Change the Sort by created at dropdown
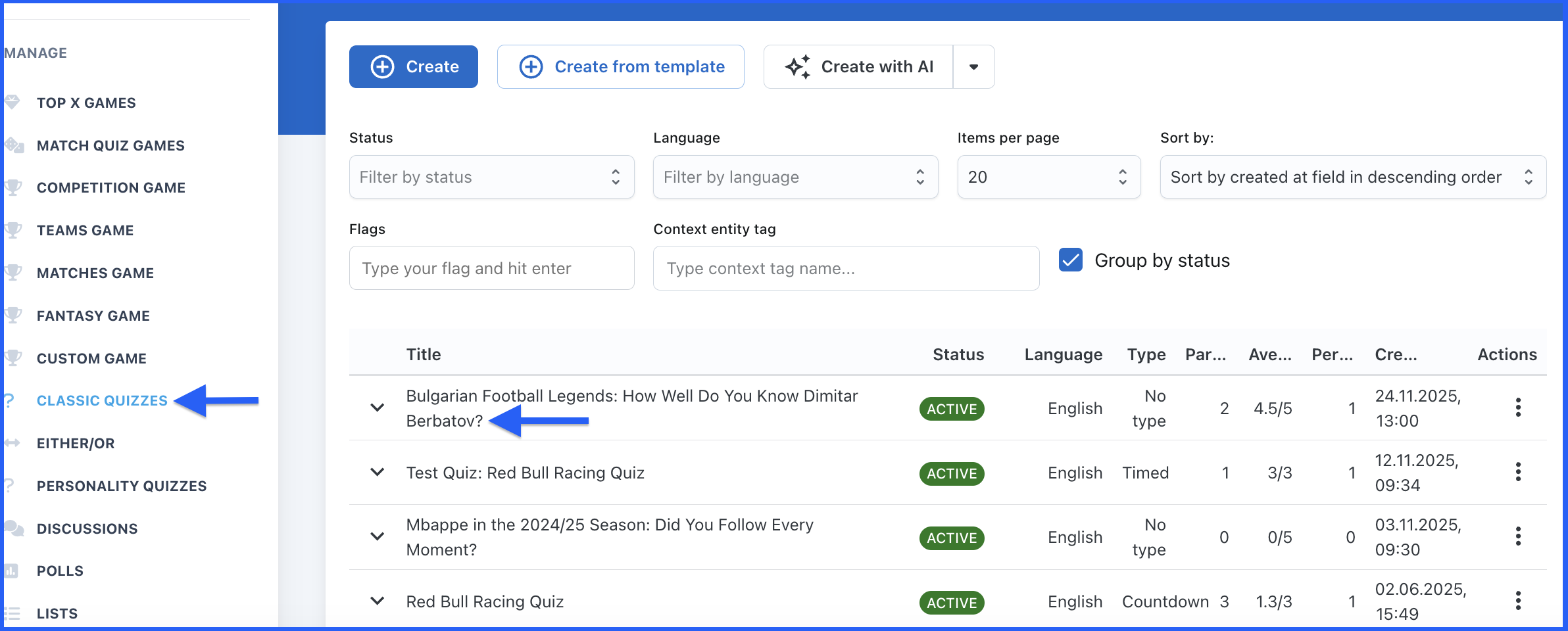 tap(1352, 177)
